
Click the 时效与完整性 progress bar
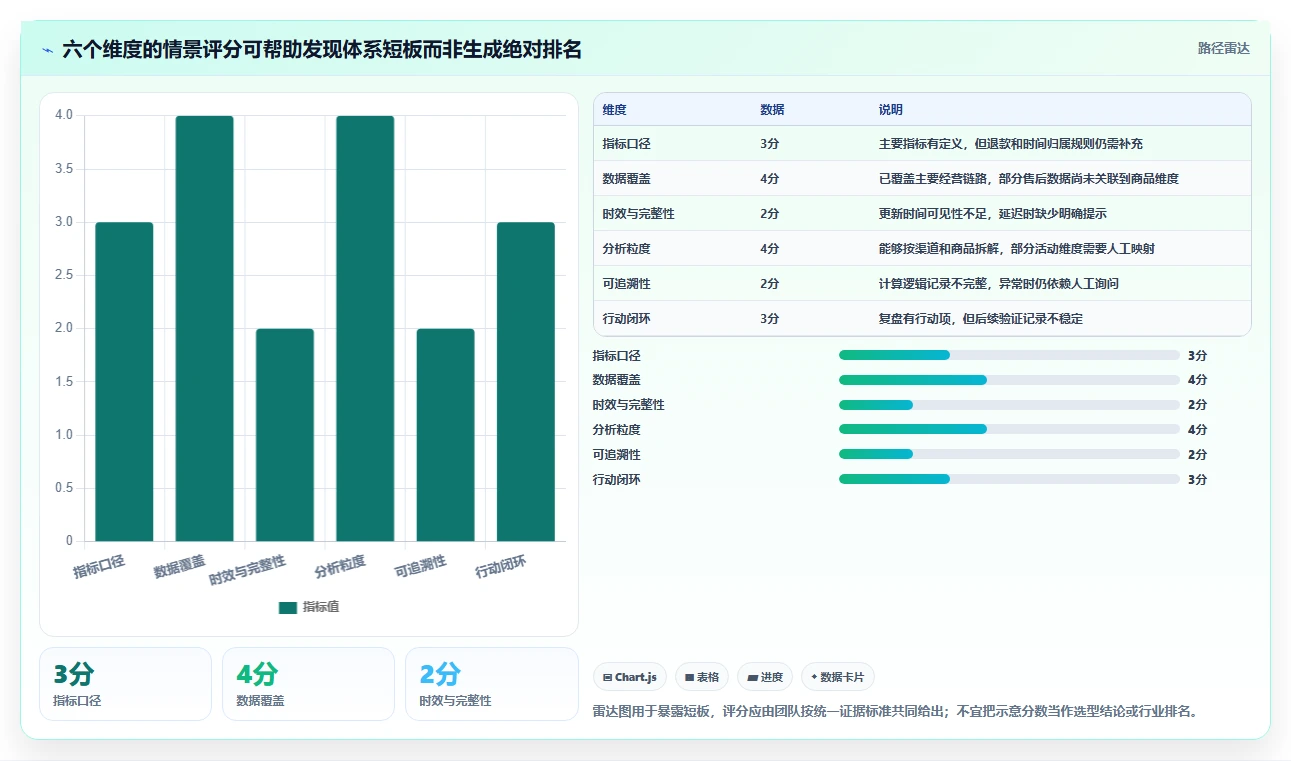pos(1009,405)
